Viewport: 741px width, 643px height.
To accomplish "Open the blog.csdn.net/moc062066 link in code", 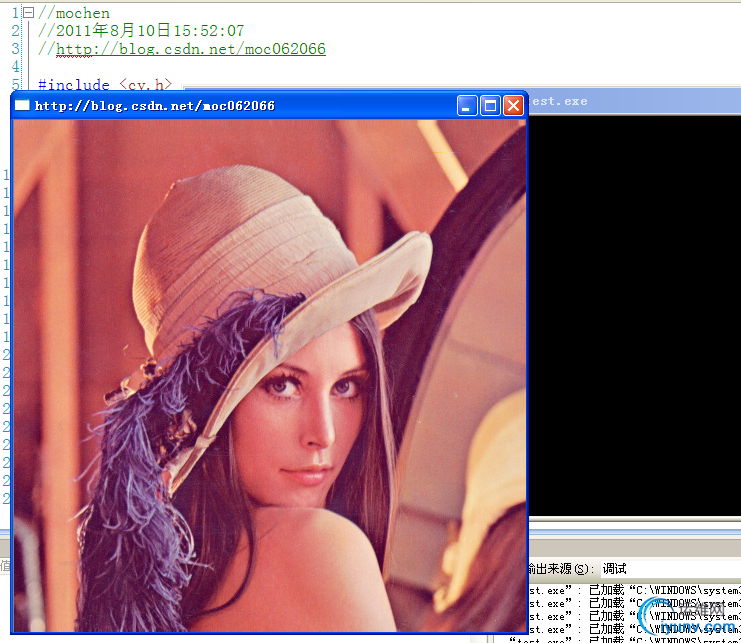I will tap(190, 49).
